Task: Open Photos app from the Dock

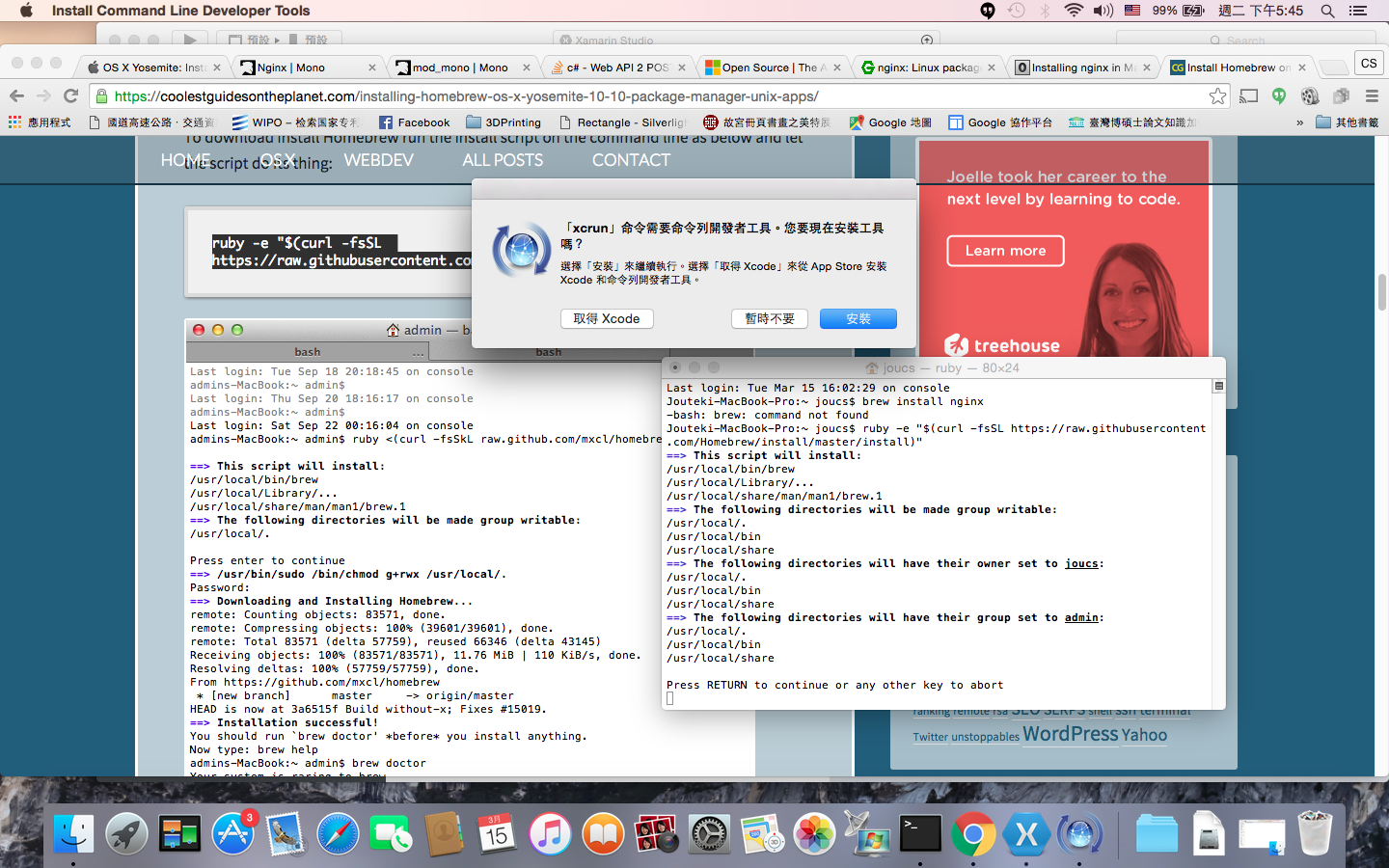Action: tap(814, 834)
